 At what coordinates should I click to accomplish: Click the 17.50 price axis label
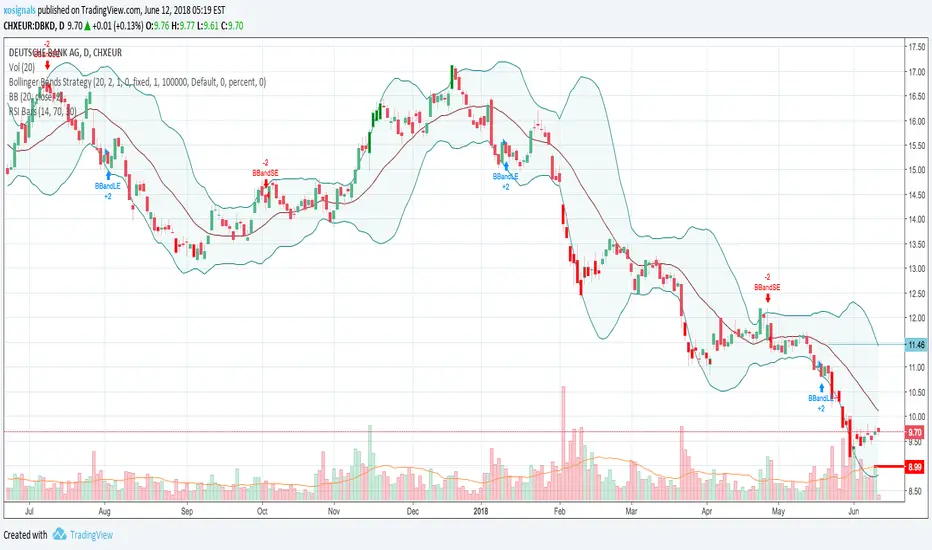tap(917, 47)
